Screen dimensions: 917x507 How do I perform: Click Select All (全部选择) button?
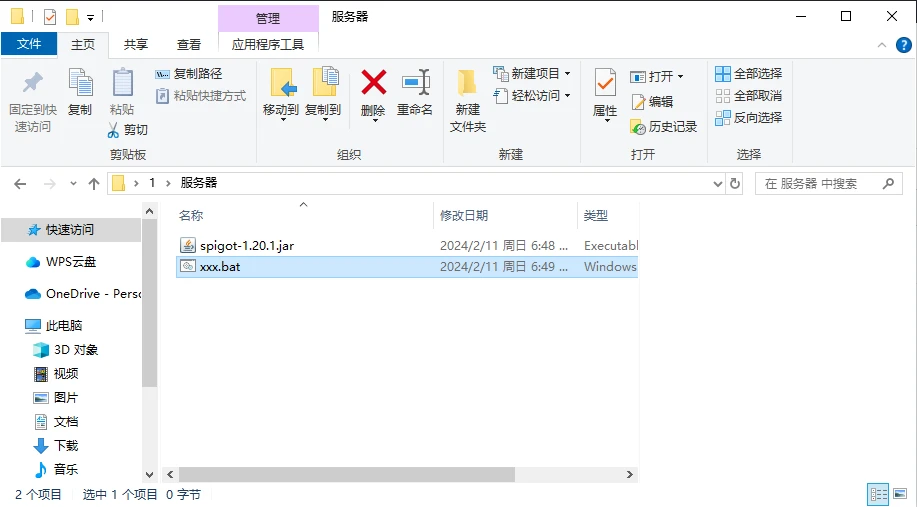tap(749, 74)
